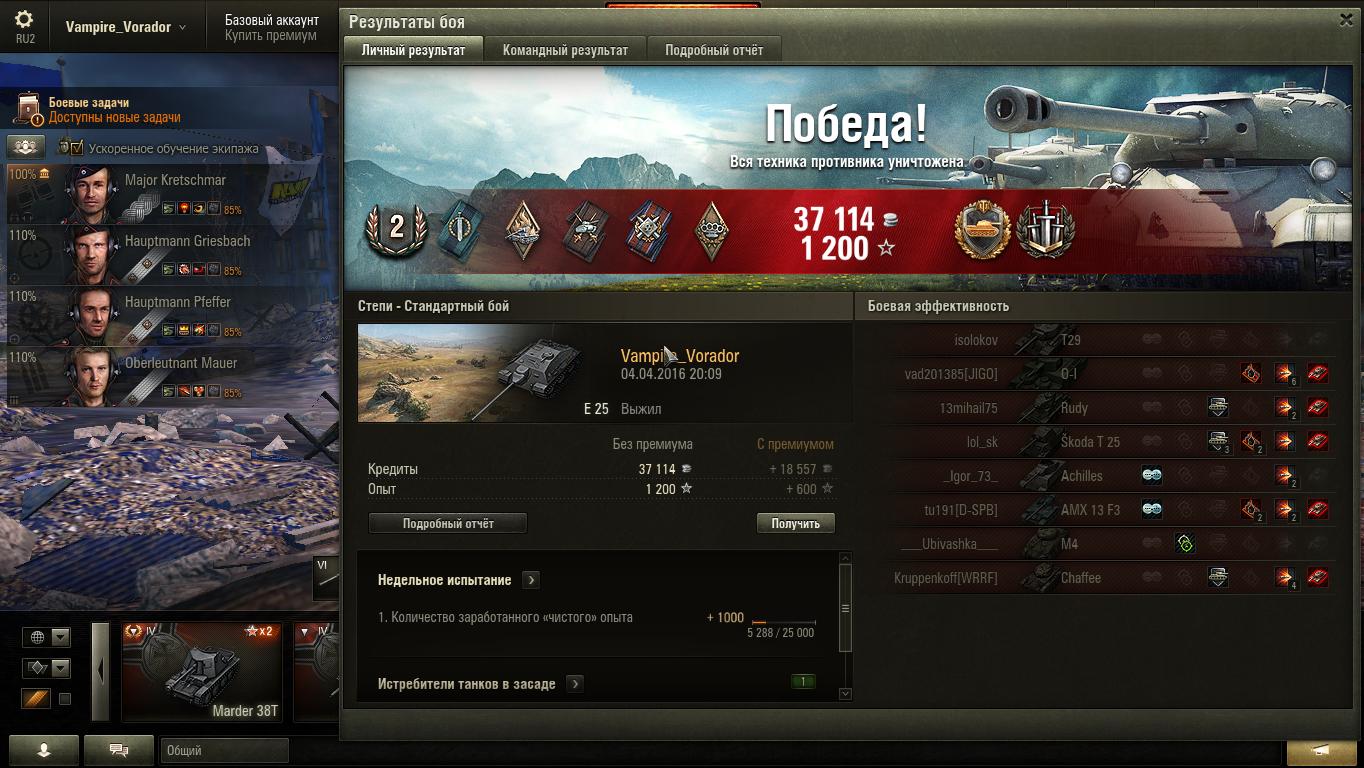
Task: Open the chat channels speech-bubble icon
Action: click(118, 750)
